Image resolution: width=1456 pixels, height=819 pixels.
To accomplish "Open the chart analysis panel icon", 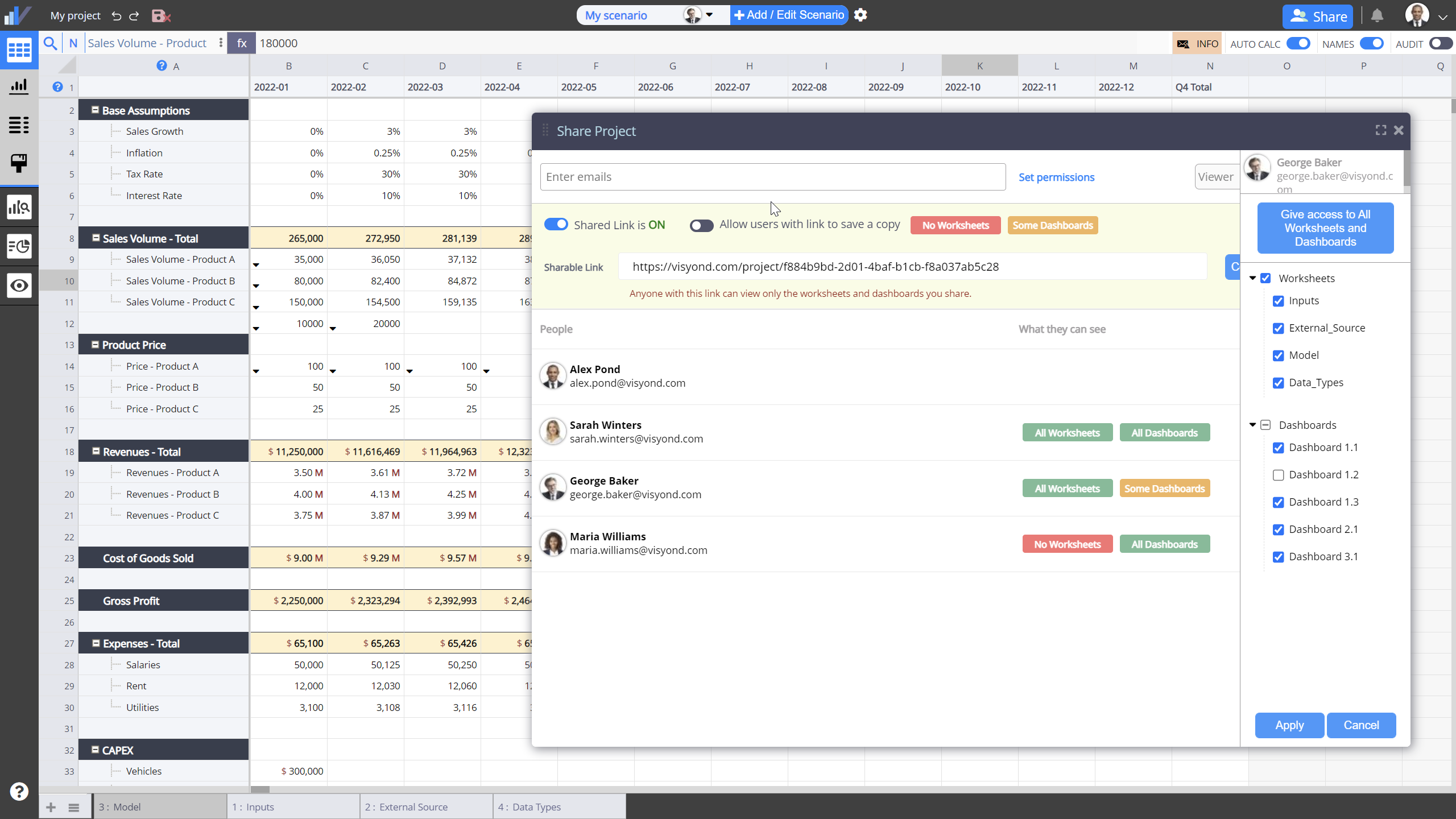I will click(x=19, y=207).
